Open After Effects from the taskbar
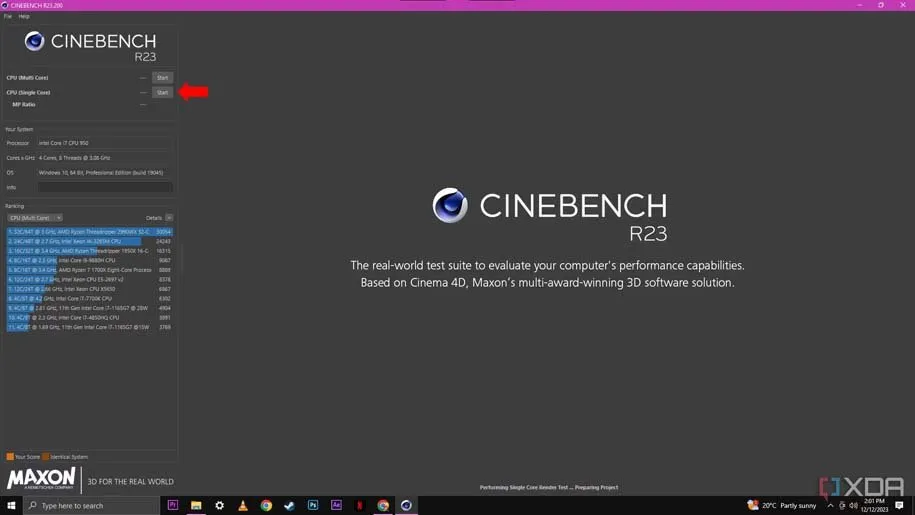 [x=336, y=506]
